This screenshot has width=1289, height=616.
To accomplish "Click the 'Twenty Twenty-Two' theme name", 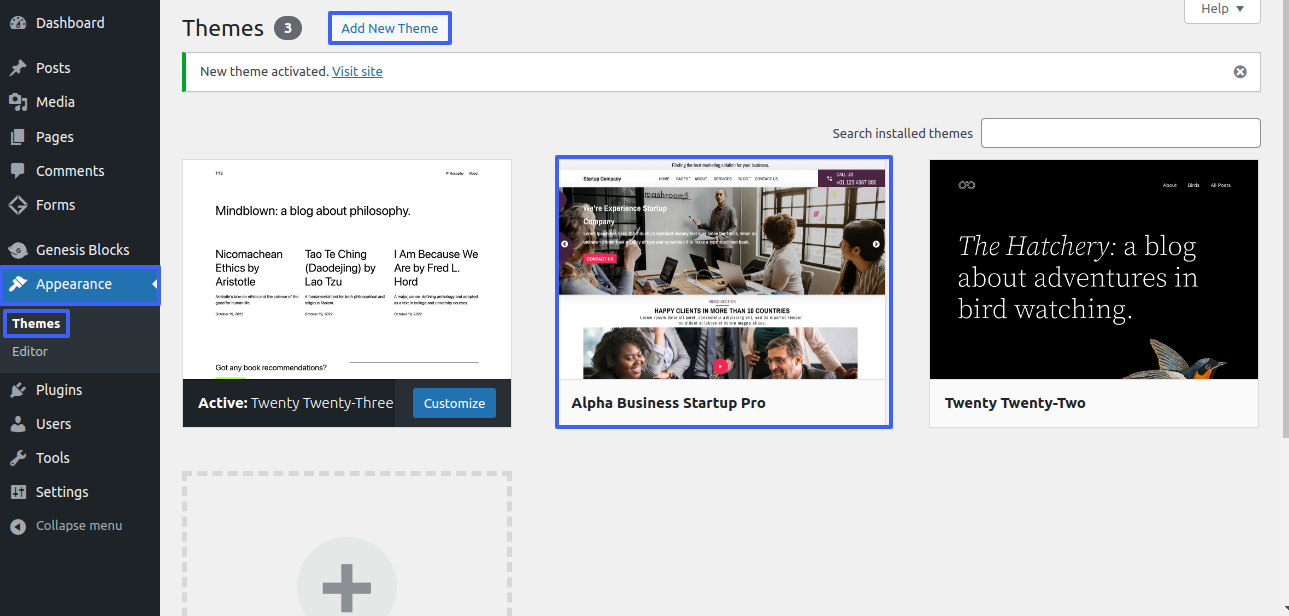I will [1015, 403].
